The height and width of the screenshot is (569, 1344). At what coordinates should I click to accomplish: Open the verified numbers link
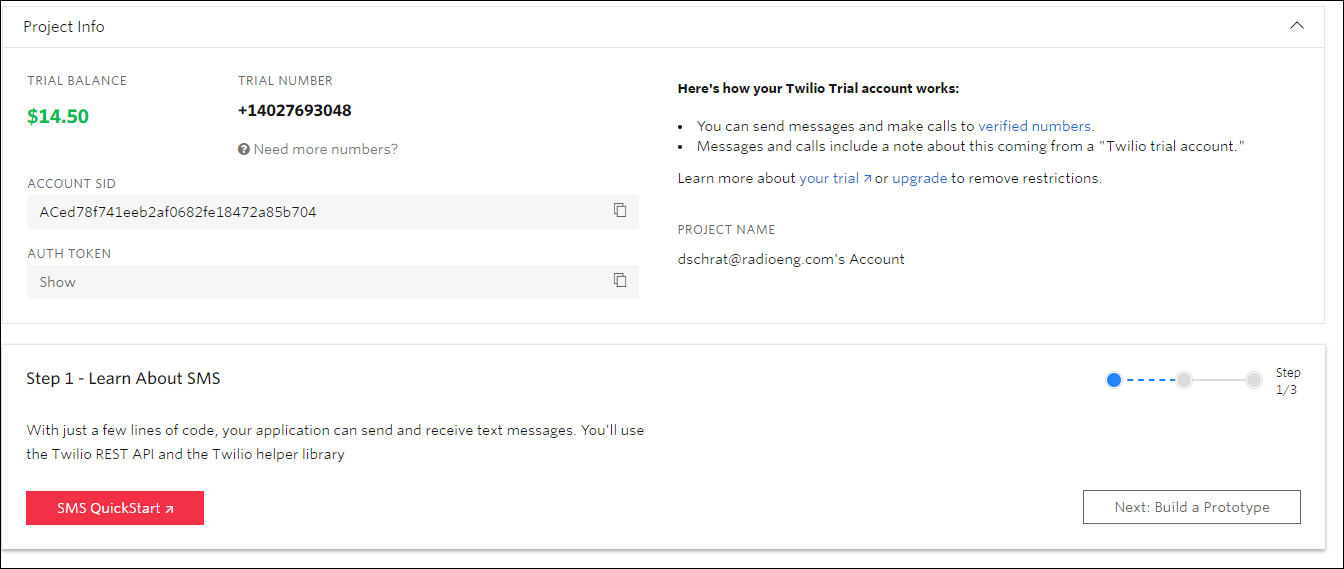[1034, 126]
